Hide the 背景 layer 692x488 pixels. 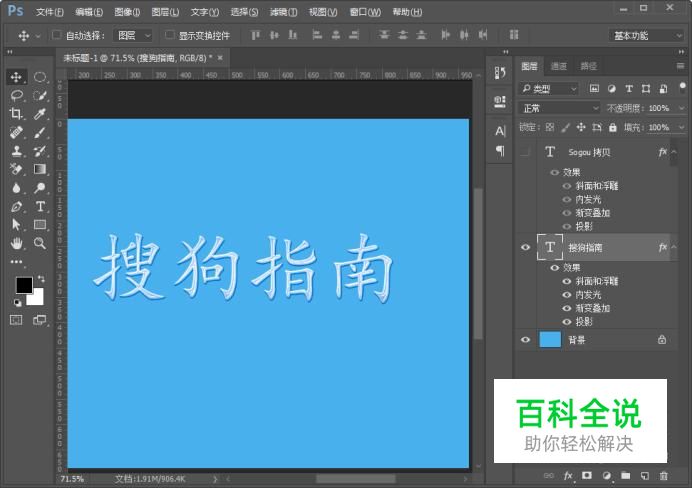coord(525,340)
